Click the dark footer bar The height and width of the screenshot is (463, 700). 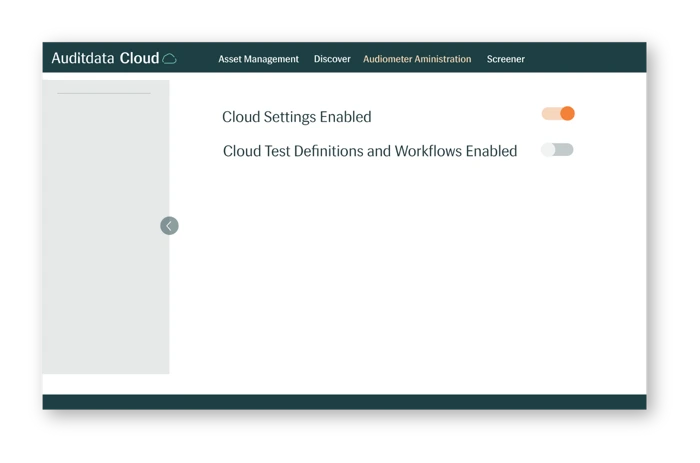click(344, 402)
